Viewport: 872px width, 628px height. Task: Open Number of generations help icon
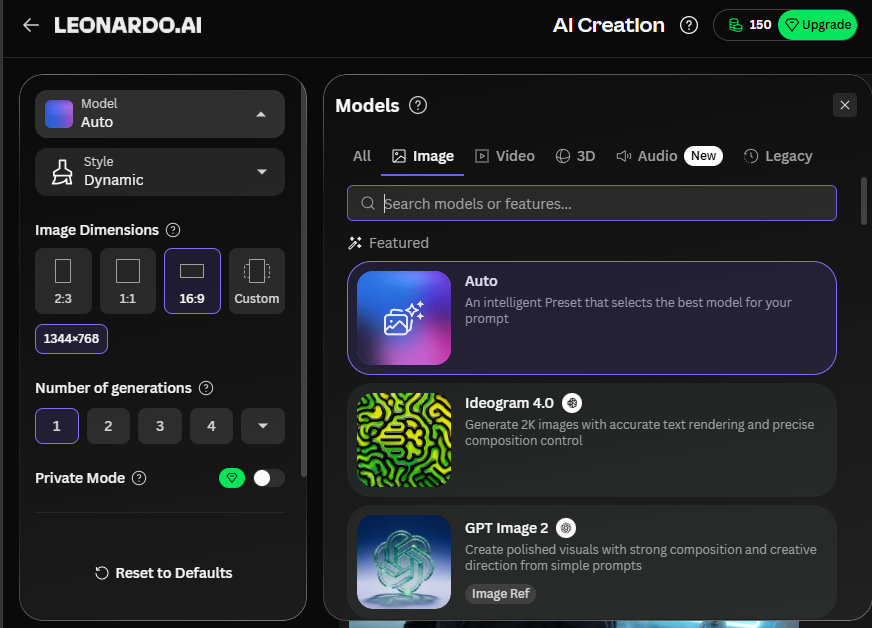tap(206, 388)
